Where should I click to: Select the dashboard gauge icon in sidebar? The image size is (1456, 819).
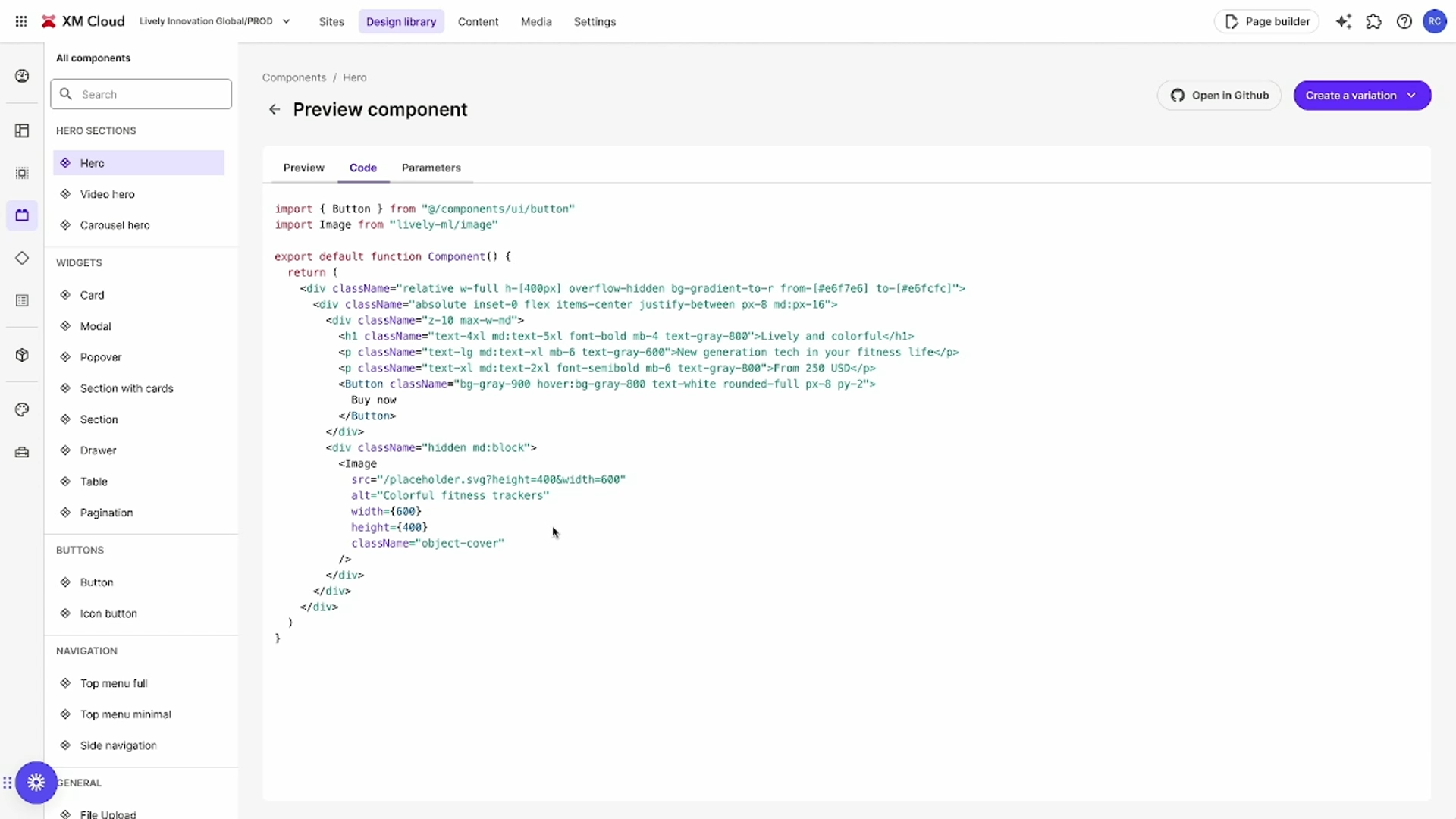tap(22, 75)
